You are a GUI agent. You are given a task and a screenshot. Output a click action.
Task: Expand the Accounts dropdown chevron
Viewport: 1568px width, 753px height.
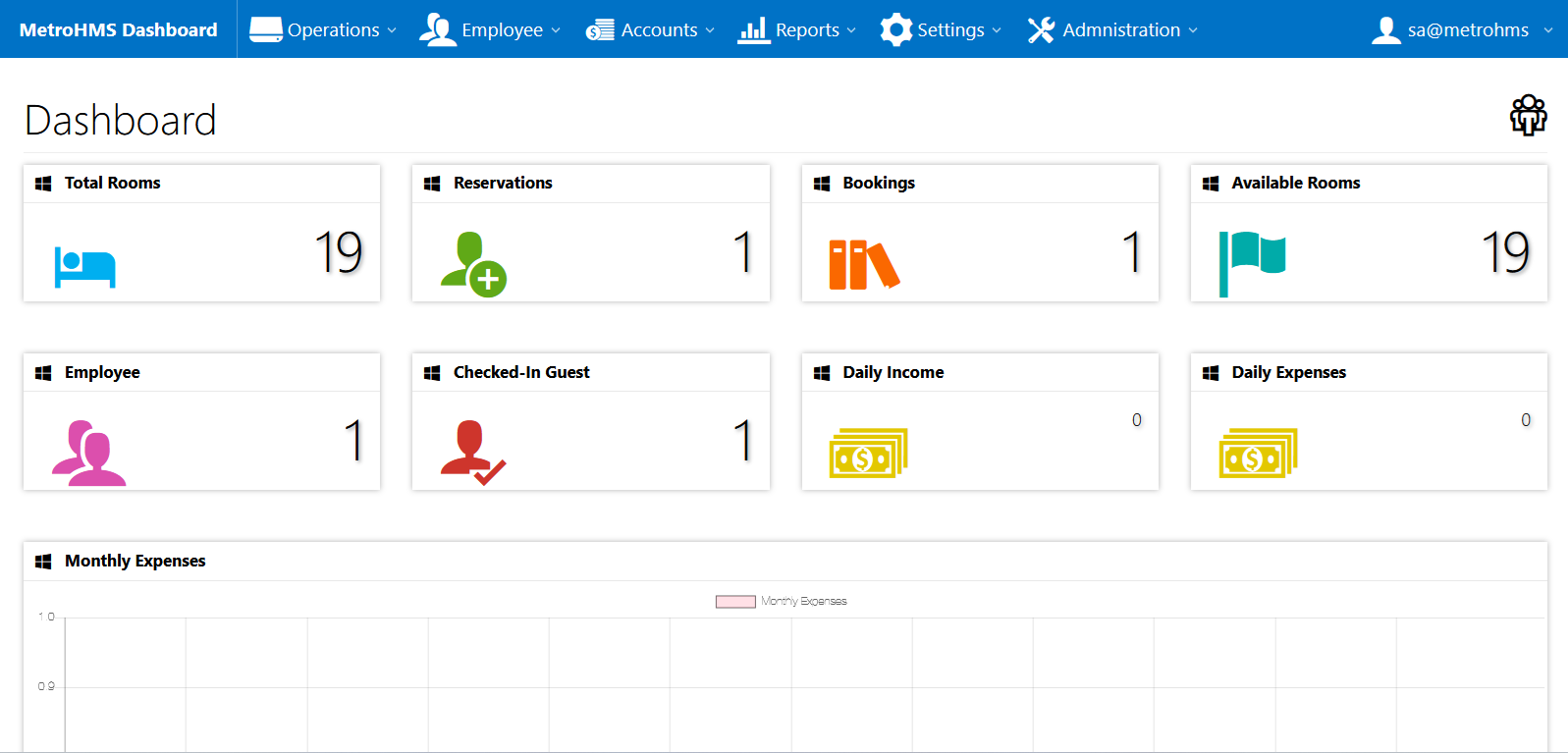710,30
